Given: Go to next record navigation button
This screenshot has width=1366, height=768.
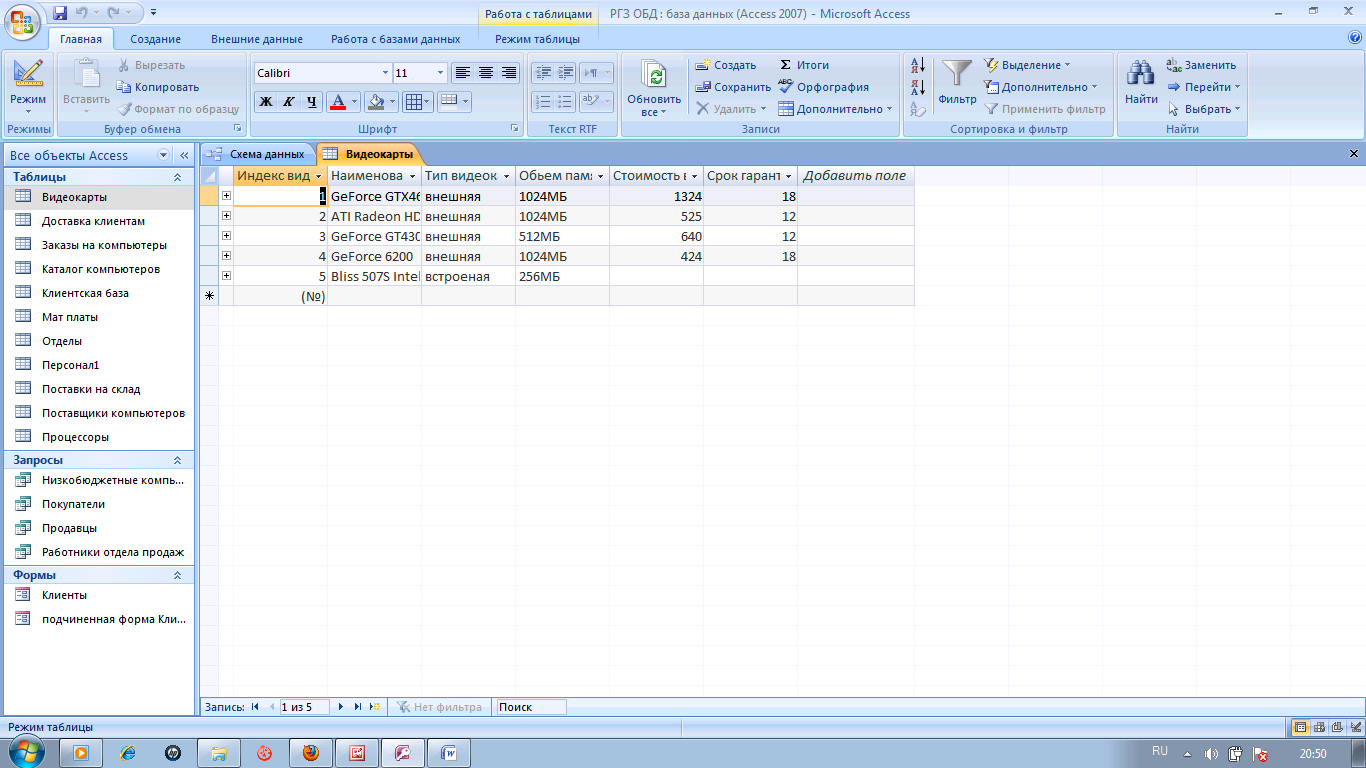Looking at the screenshot, I should tap(342, 707).
